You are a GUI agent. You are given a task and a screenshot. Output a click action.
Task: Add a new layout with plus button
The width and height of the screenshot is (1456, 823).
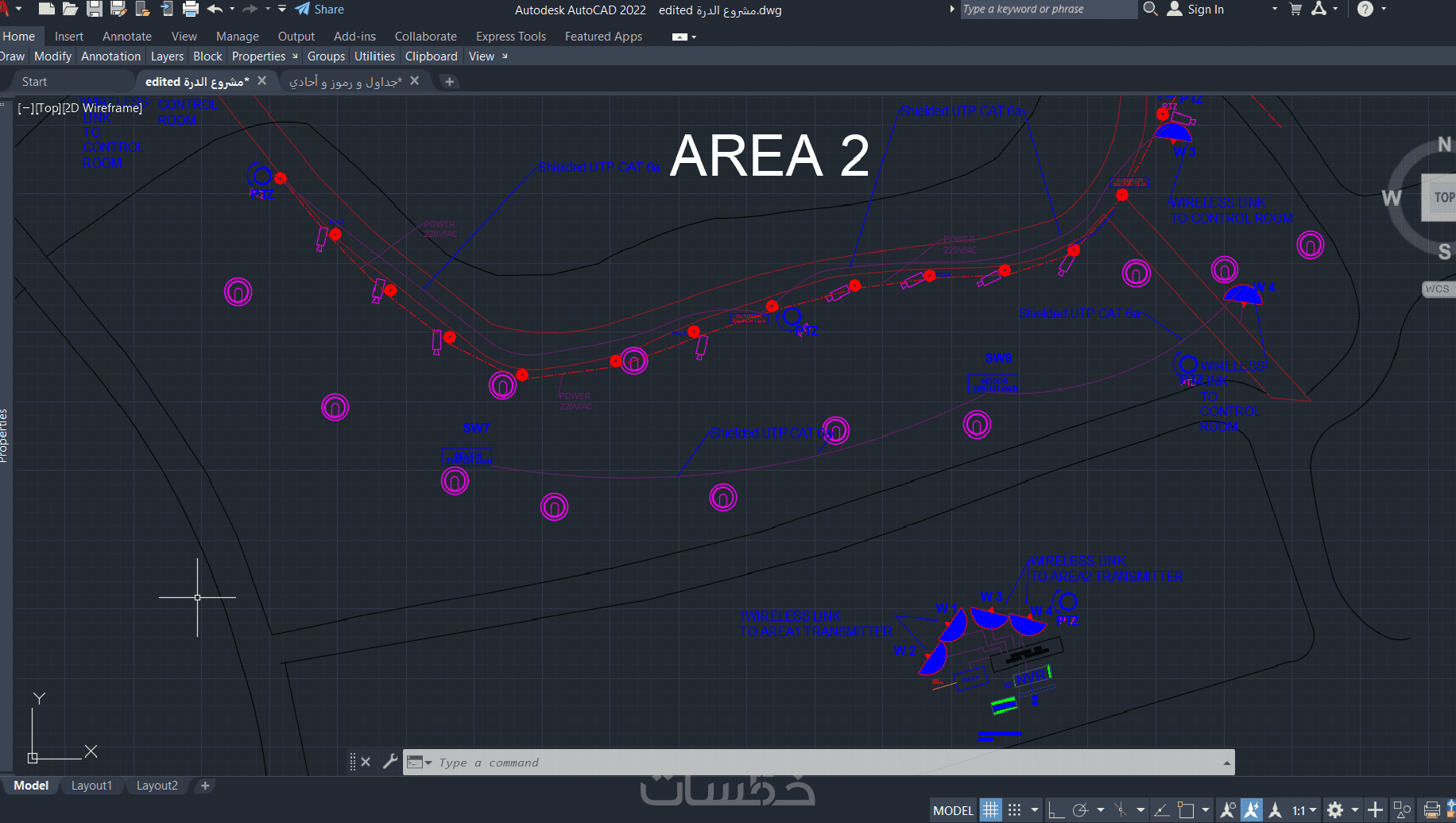(205, 786)
